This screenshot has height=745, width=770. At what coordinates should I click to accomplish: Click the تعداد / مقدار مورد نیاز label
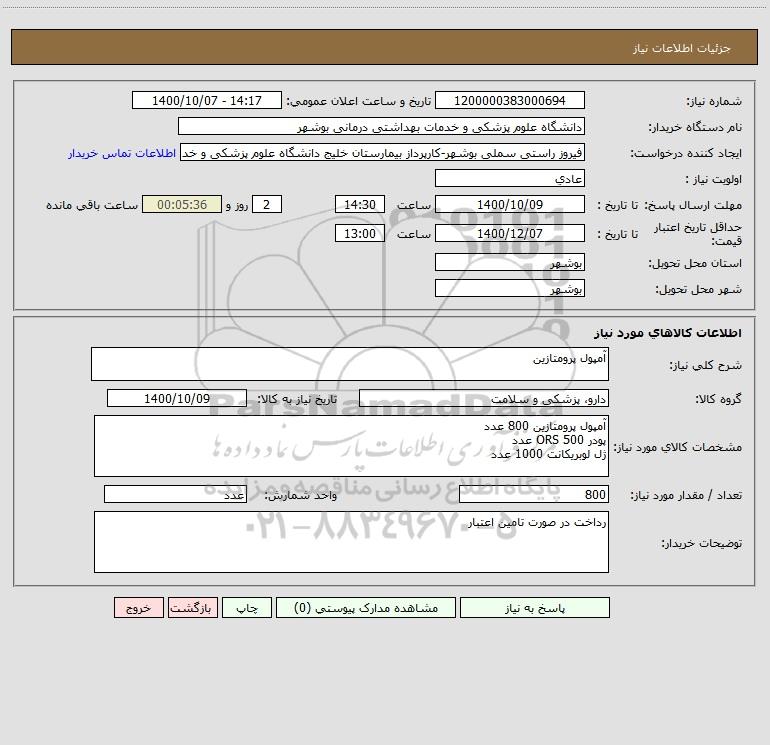click(x=686, y=496)
